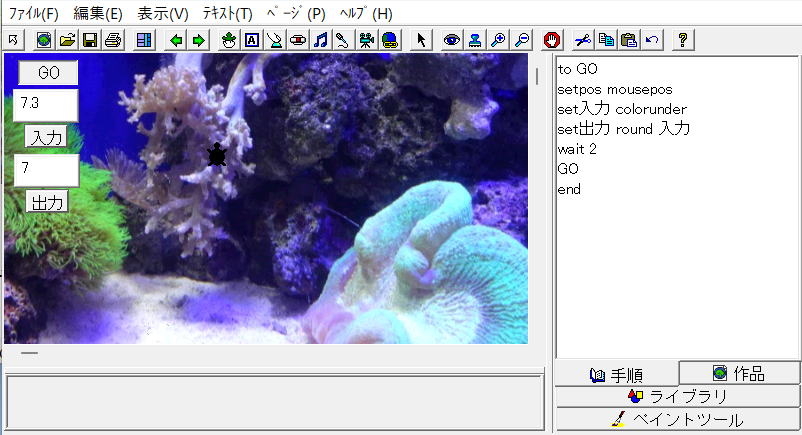Viewport: 802px width, 435px height.
Task: Select the black pointer arrow tool
Action: pos(421,39)
